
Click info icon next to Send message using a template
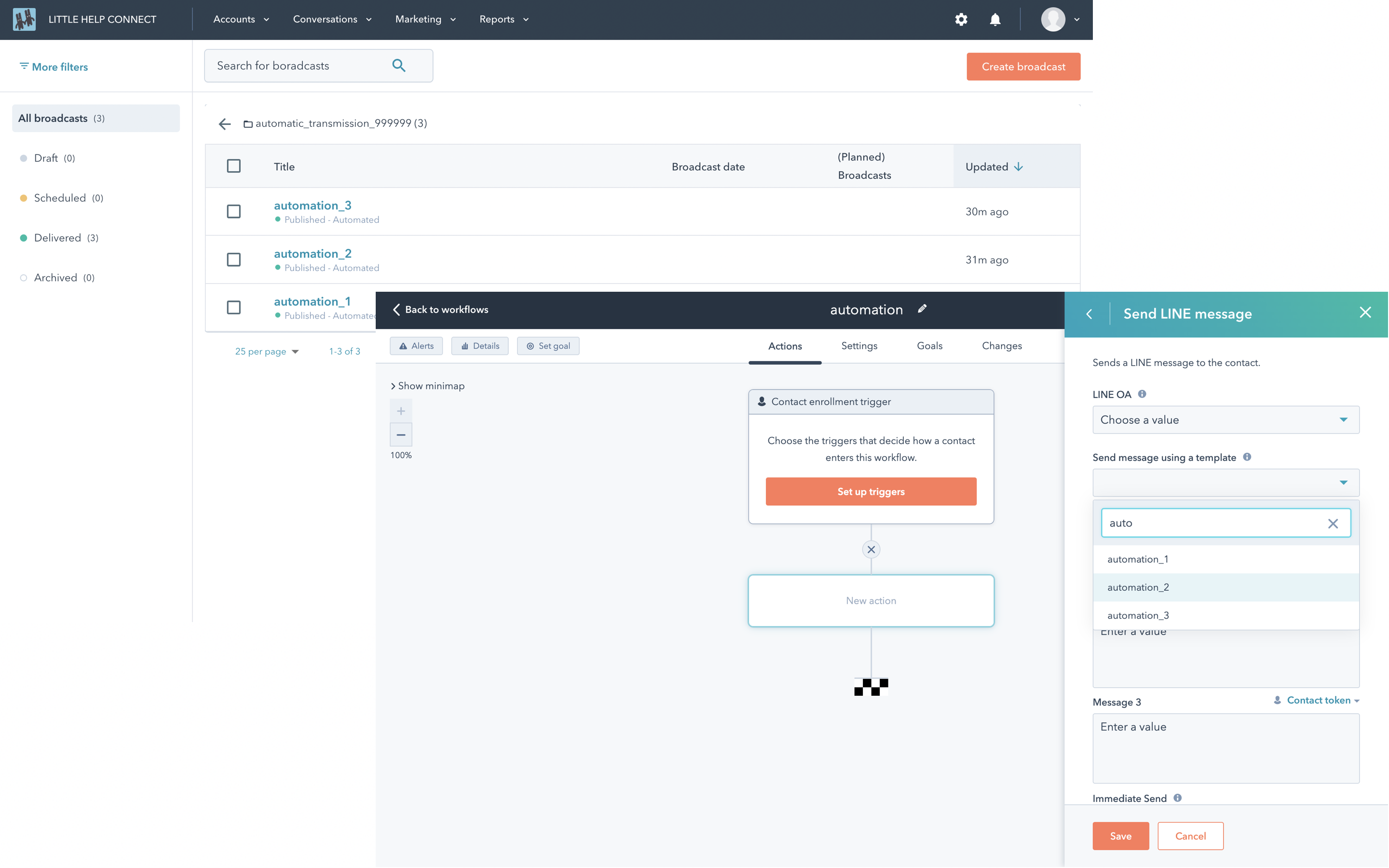[x=1247, y=457]
